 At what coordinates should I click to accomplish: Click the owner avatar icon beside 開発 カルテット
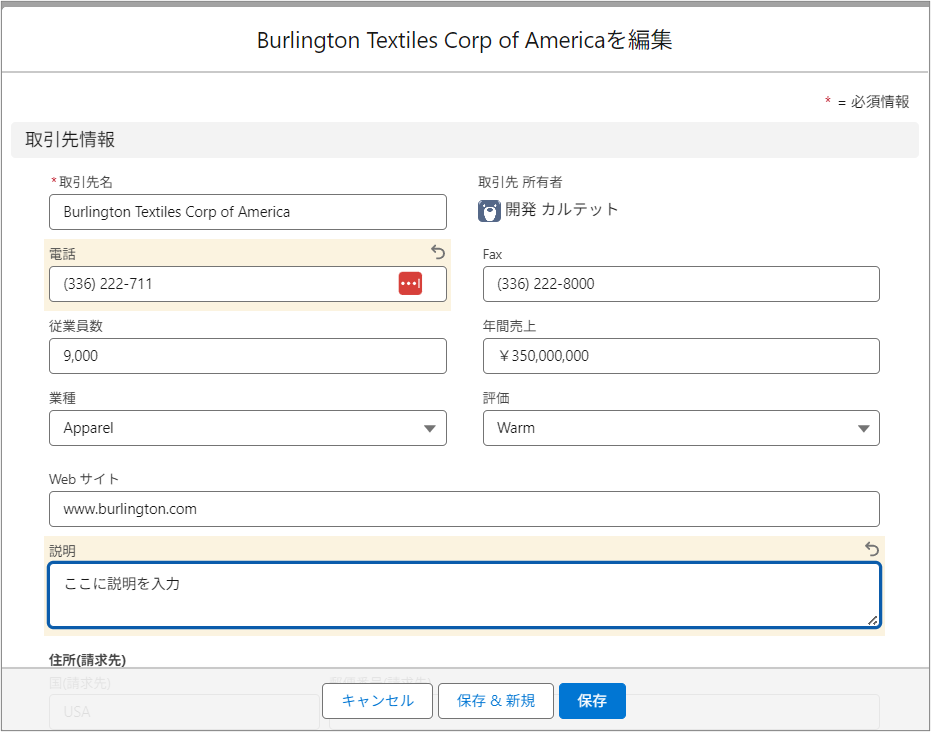(489, 210)
